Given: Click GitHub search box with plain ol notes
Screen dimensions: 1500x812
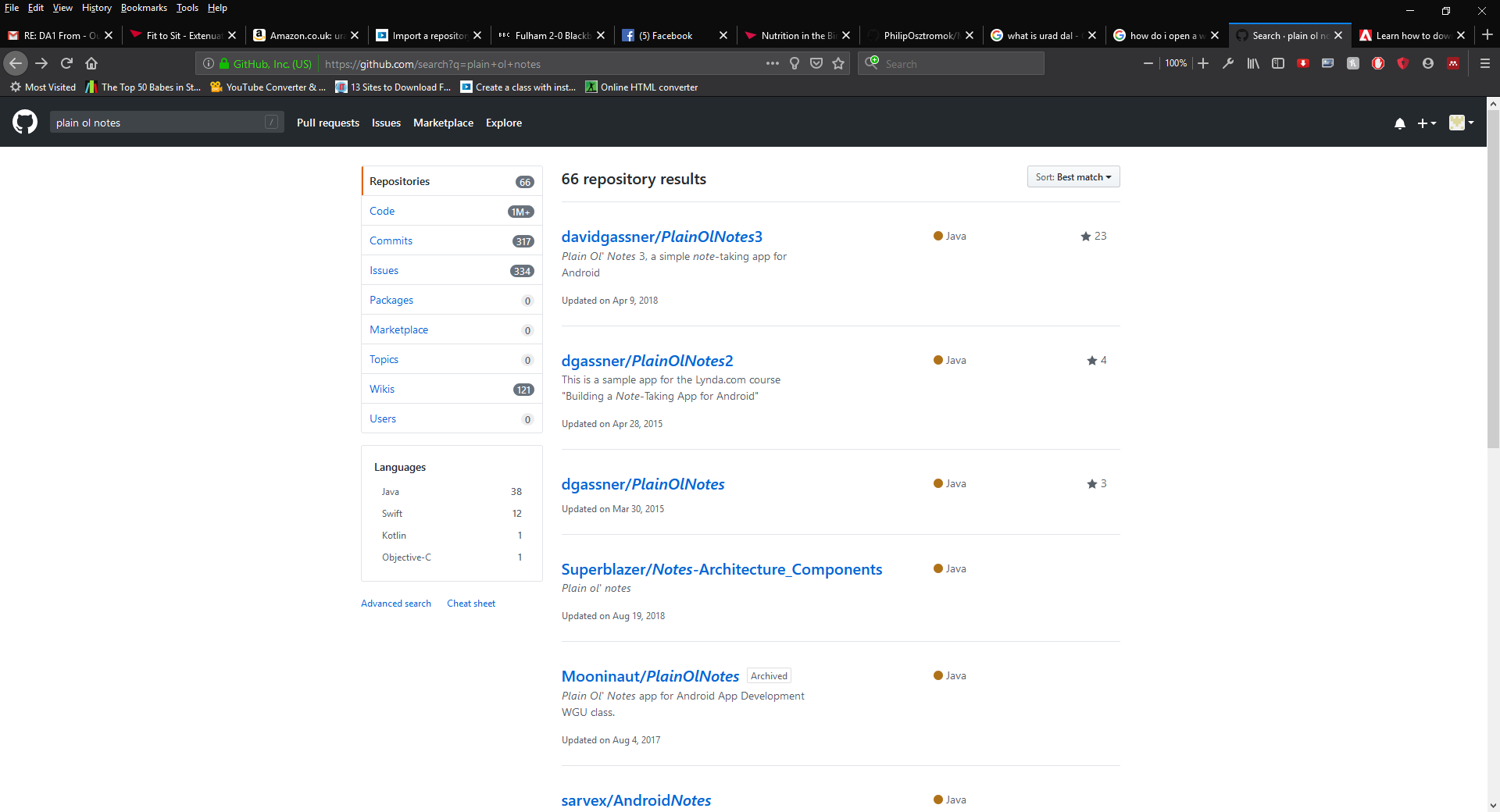Looking at the screenshot, I should point(166,123).
